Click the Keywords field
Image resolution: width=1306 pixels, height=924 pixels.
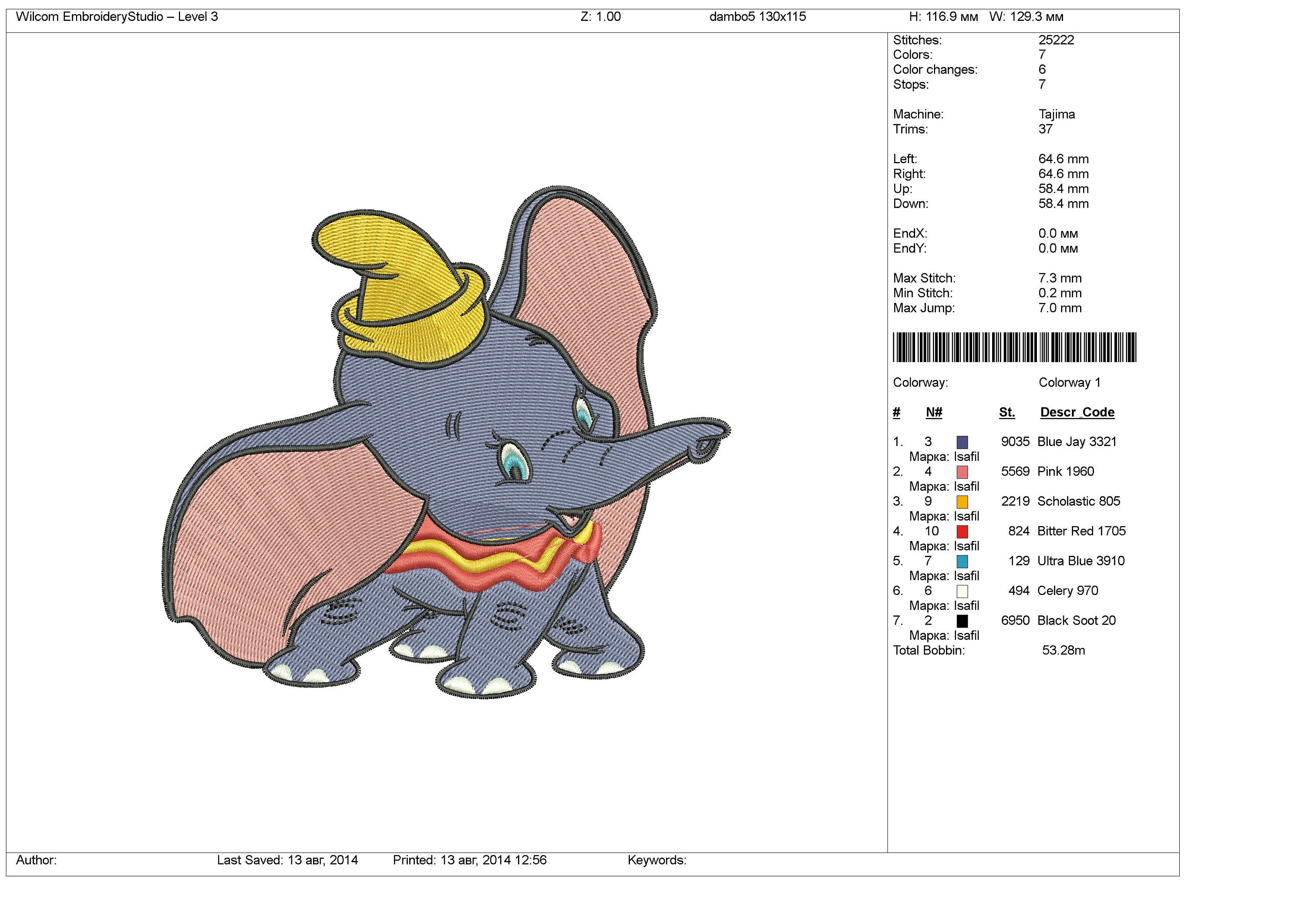pyautogui.click(x=656, y=861)
